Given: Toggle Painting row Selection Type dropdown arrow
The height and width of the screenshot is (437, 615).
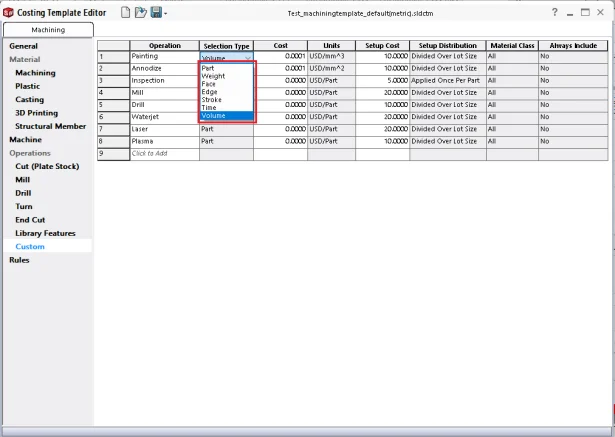Looking at the screenshot, I should pos(248,57).
